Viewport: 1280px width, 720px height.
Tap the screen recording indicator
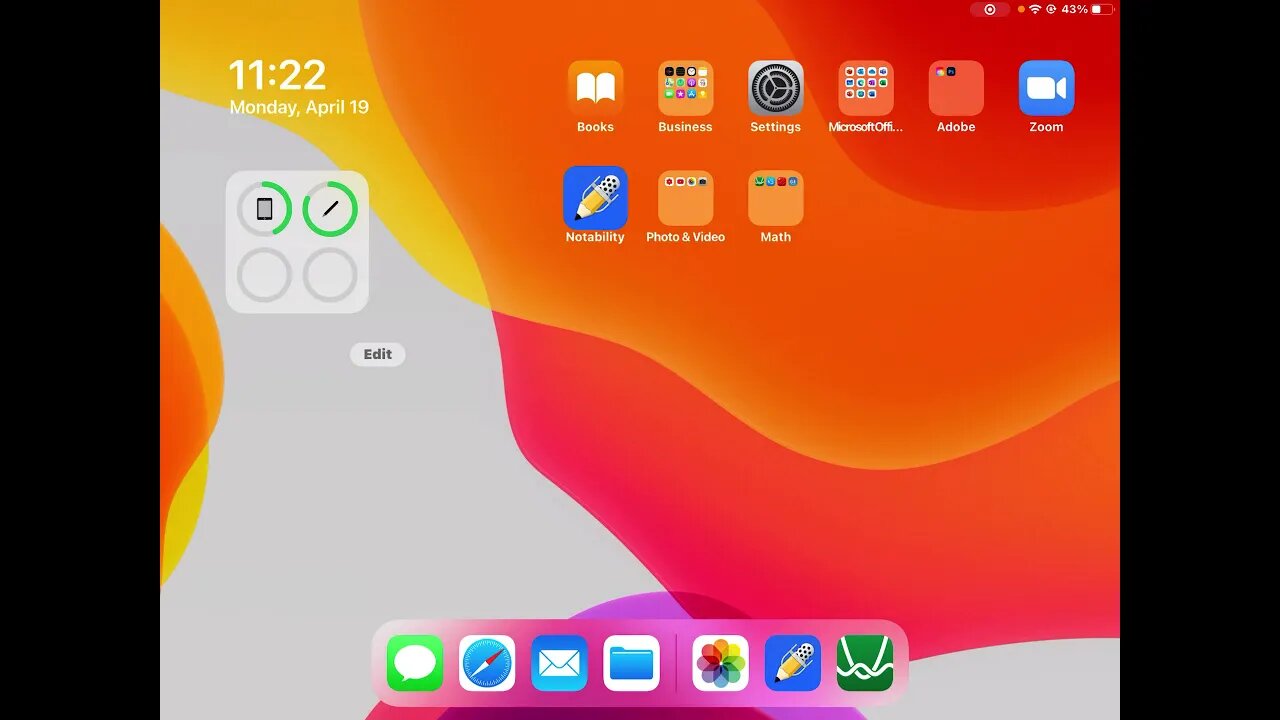pyautogui.click(x=990, y=9)
